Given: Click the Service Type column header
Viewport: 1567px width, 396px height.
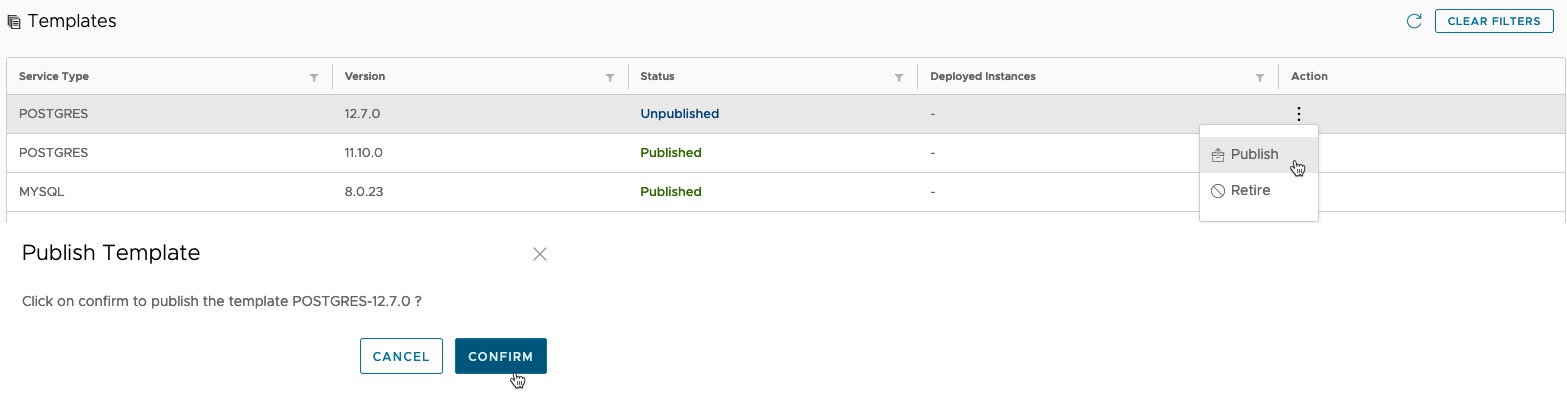Looking at the screenshot, I should click(54, 76).
